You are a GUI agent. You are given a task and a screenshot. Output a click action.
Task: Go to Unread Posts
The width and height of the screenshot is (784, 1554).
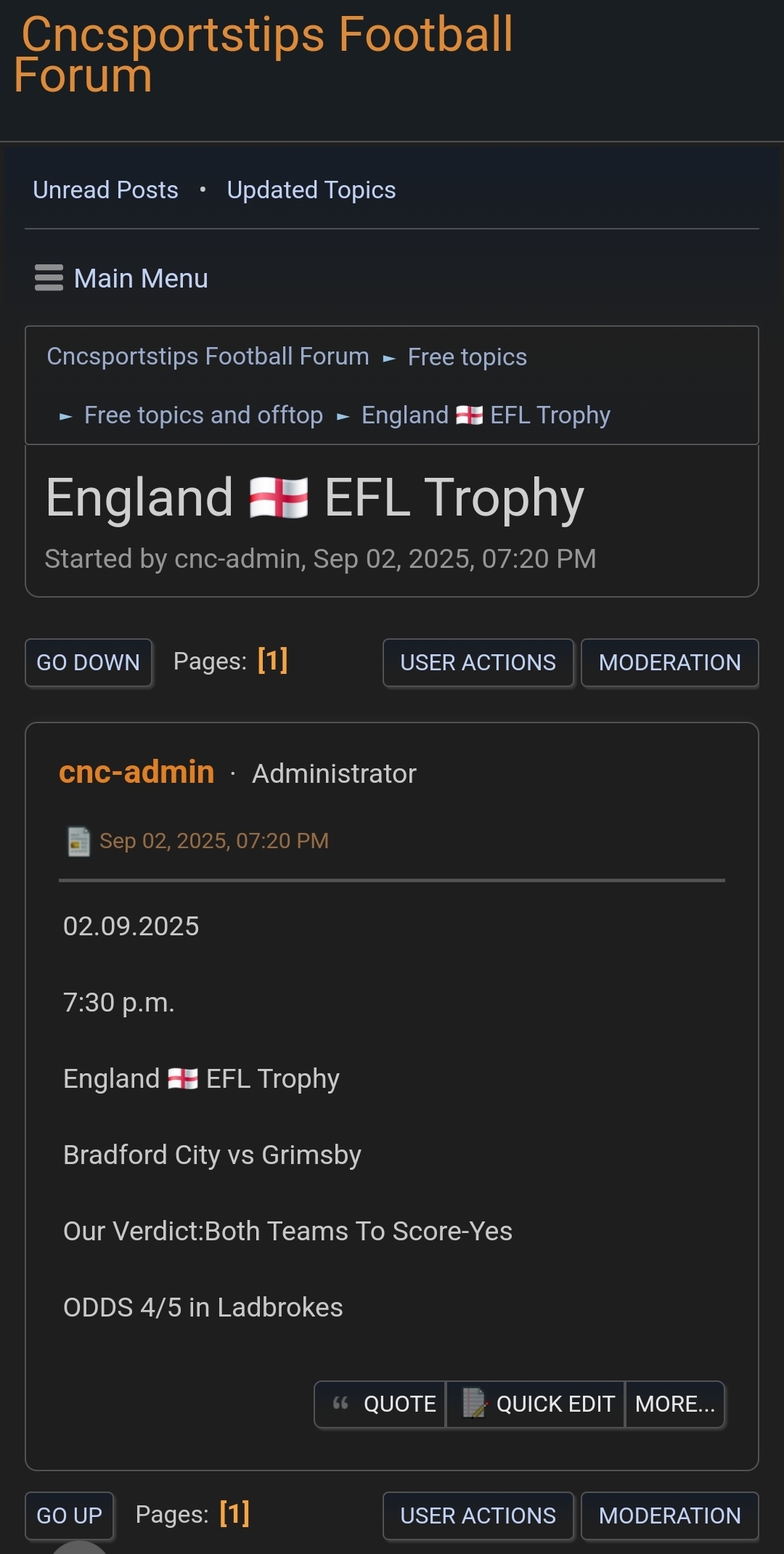point(105,190)
